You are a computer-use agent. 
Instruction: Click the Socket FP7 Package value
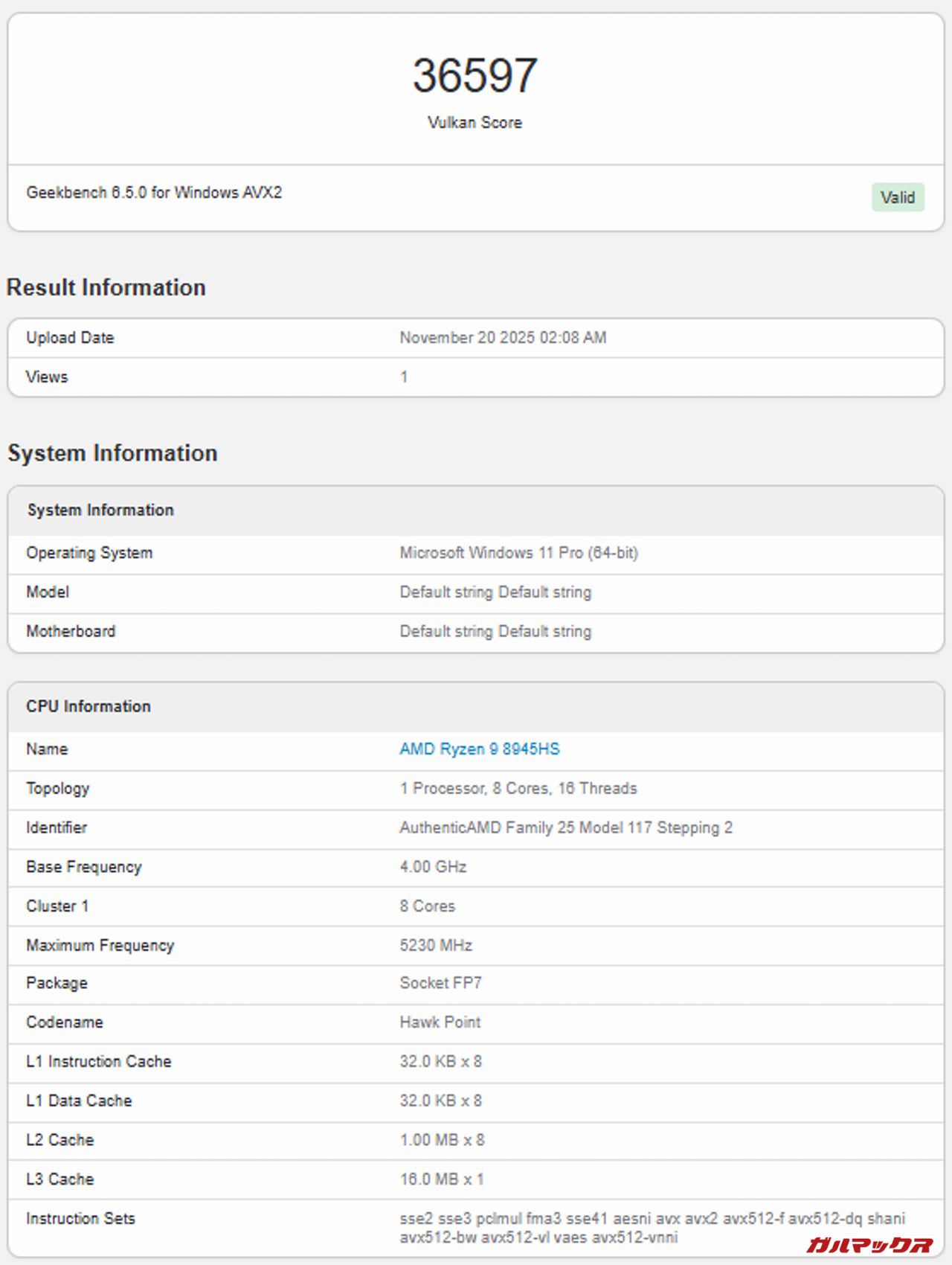(x=440, y=983)
